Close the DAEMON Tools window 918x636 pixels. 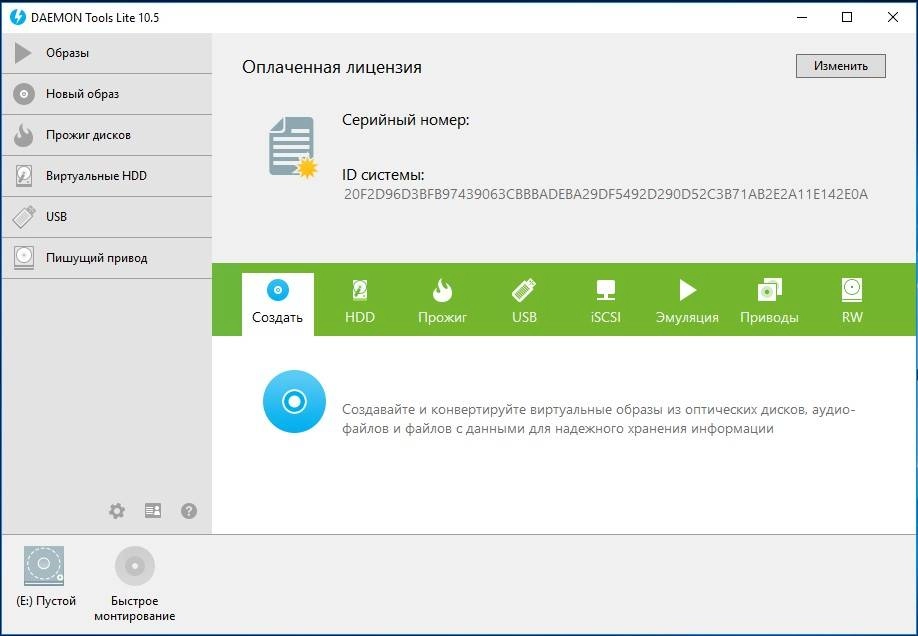[x=893, y=17]
